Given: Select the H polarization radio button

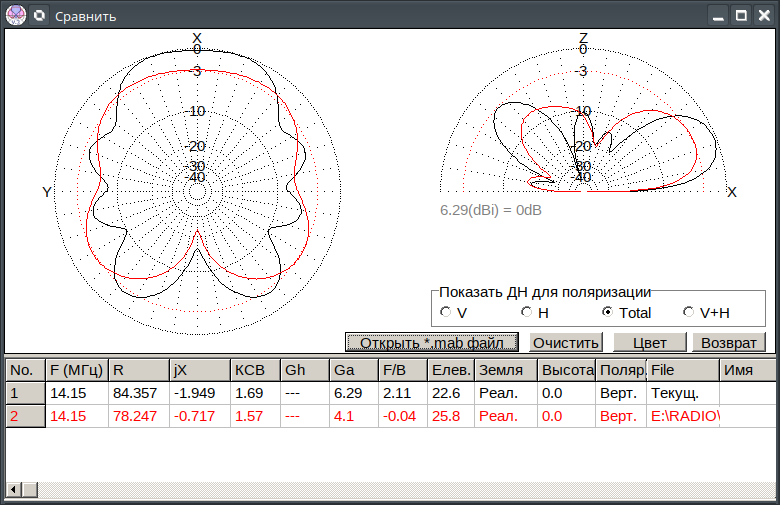Looking at the screenshot, I should click(527, 312).
